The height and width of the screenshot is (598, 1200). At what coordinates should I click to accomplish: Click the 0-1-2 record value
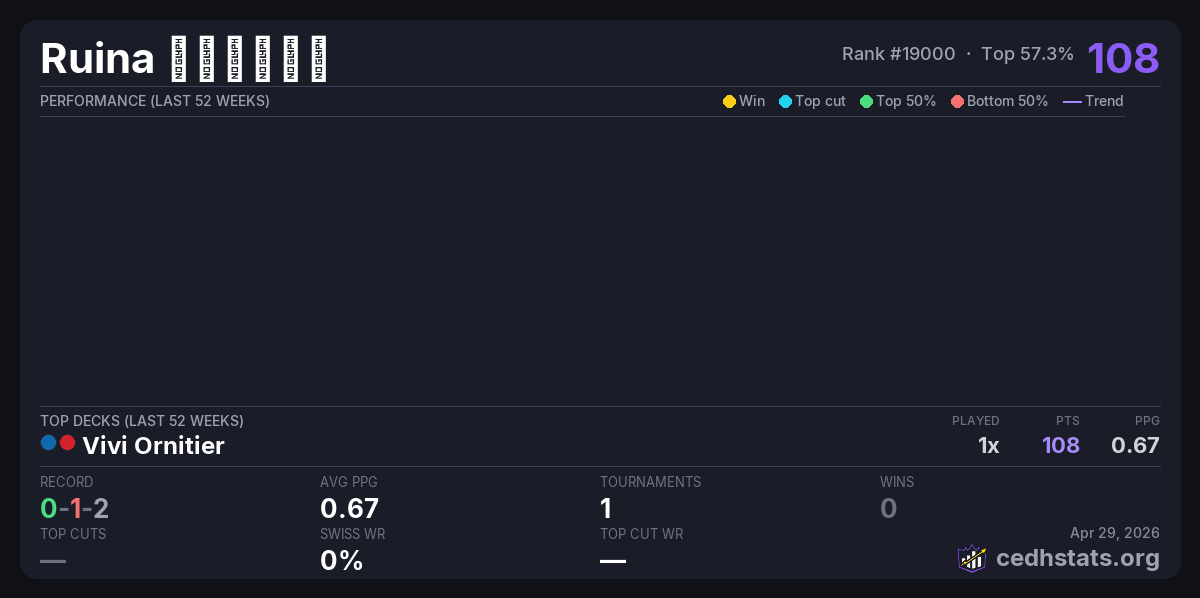(x=74, y=508)
